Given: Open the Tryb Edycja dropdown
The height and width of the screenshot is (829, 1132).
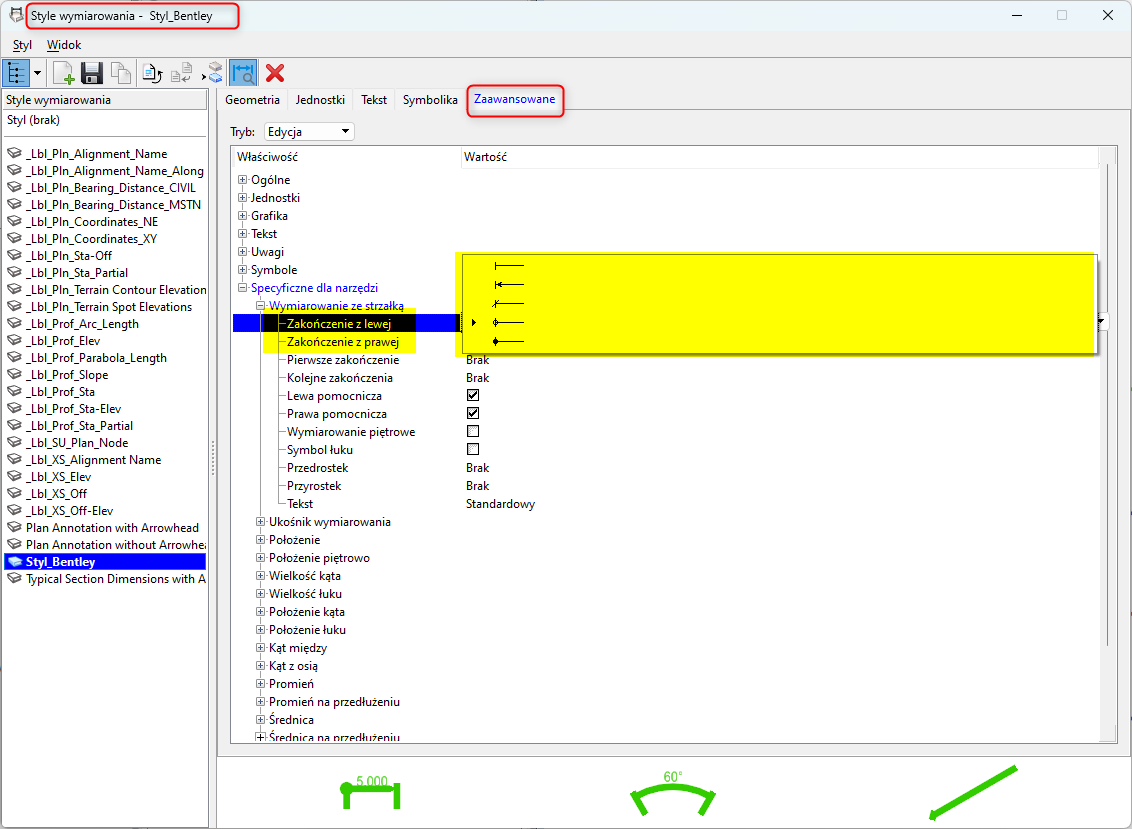Looking at the screenshot, I should point(309,132).
